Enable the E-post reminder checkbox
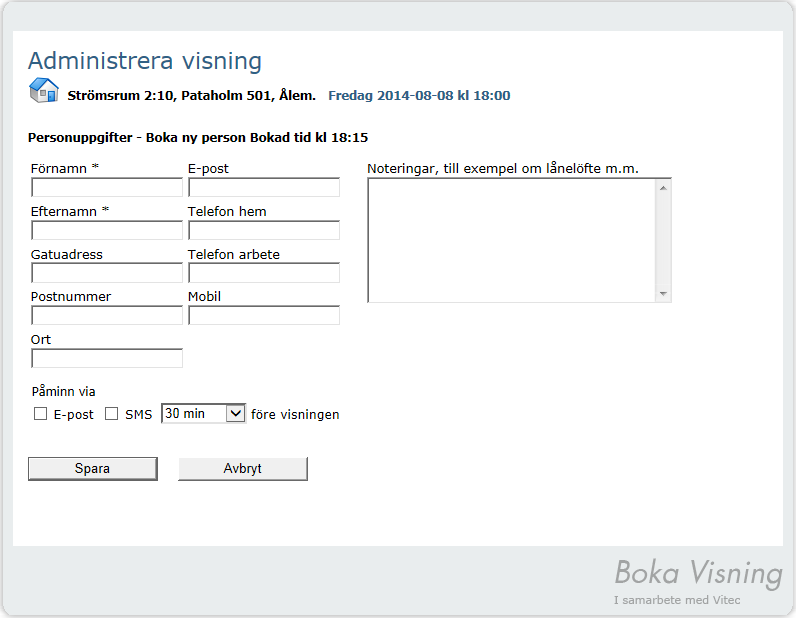796x618 pixels. (x=41, y=414)
